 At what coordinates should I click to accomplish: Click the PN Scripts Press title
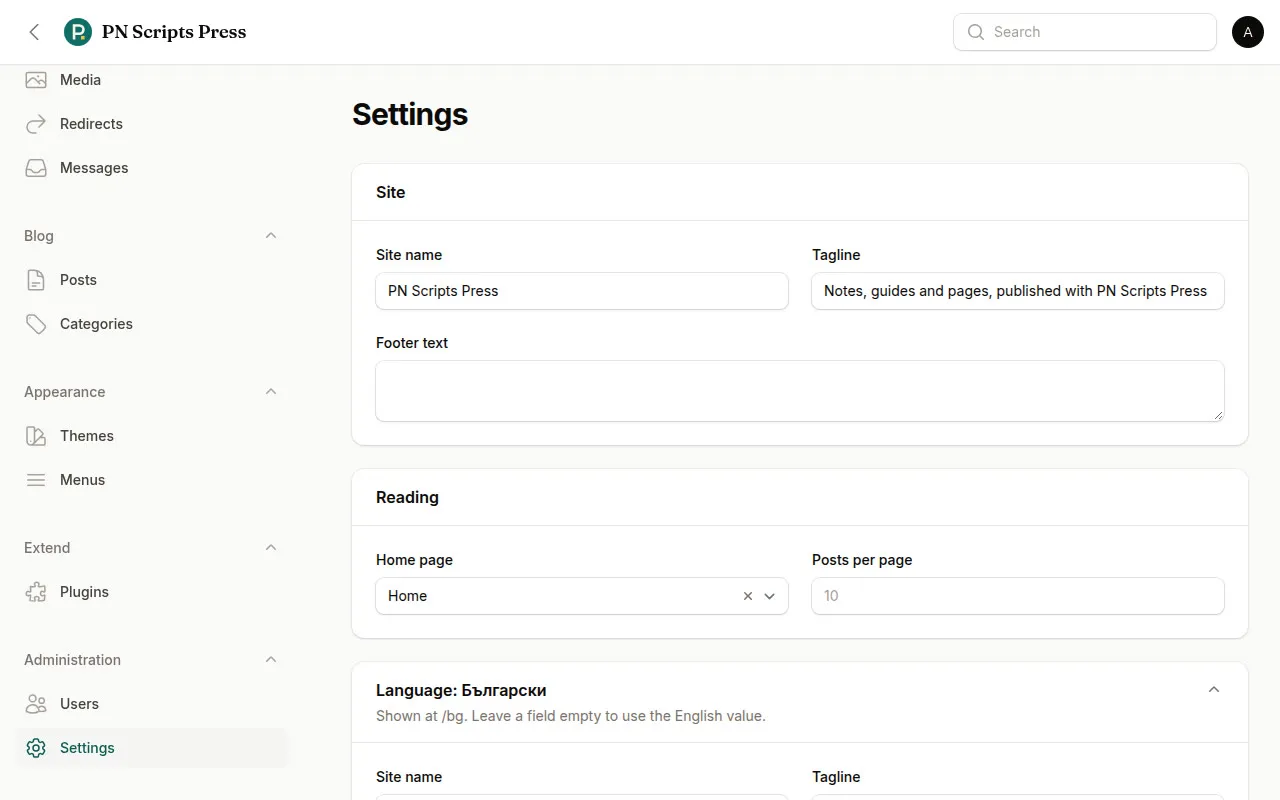pos(174,32)
